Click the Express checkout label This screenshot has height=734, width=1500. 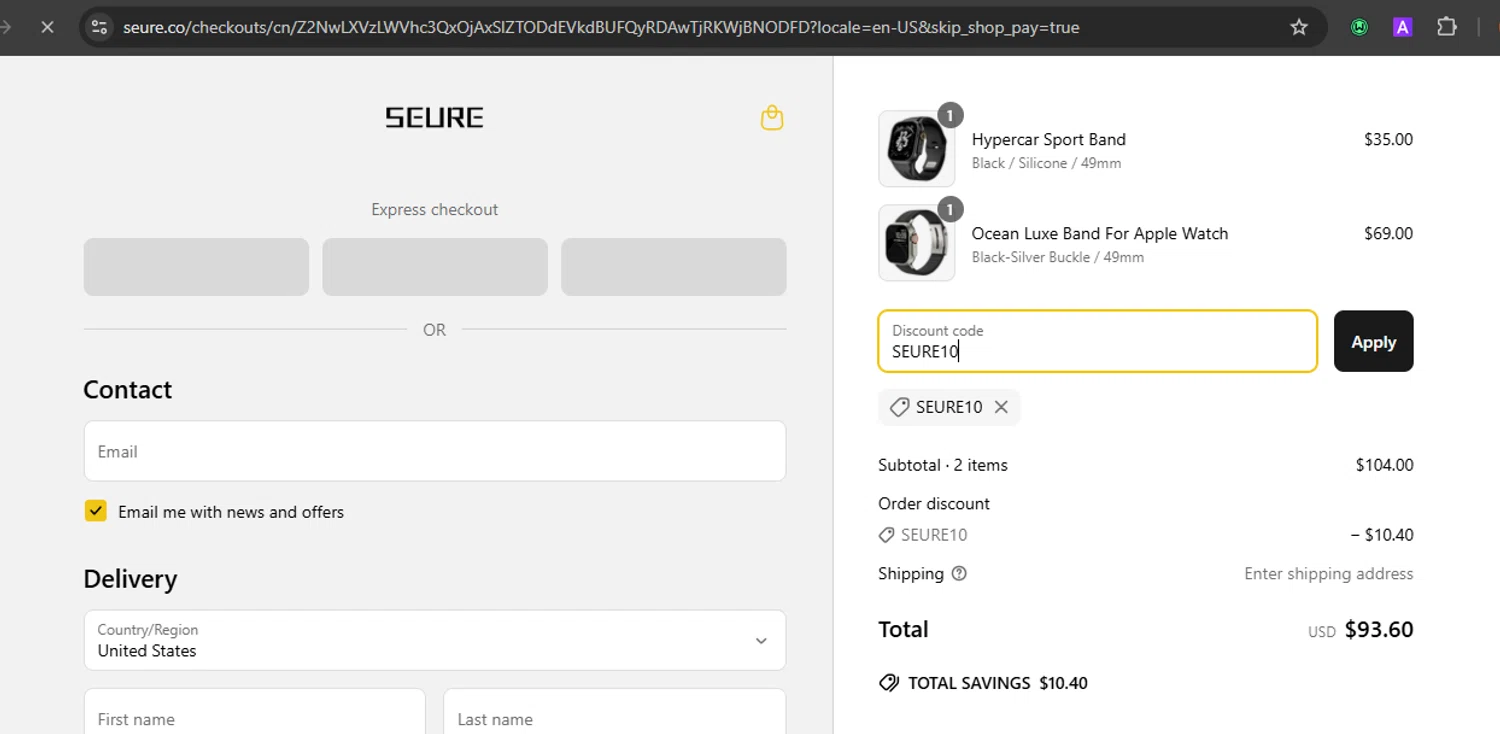[x=434, y=209]
